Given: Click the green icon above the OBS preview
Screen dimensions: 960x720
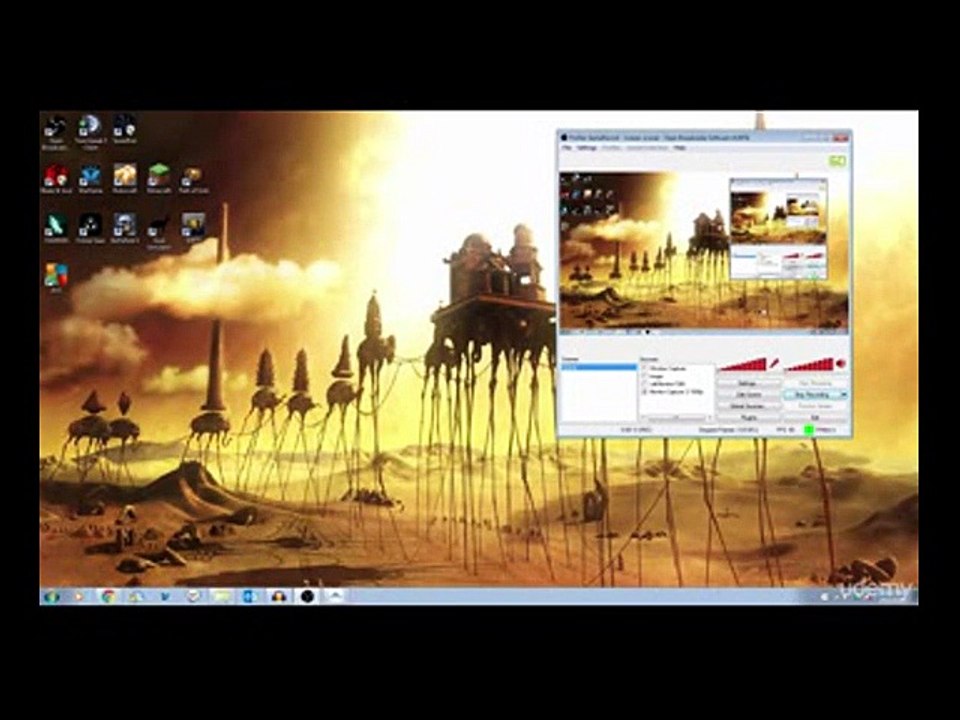Looking at the screenshot, I should tap(837, 161).
